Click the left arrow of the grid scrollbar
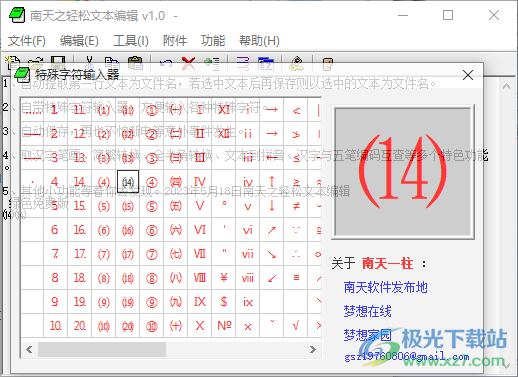The width and height of the screenshot is (518, 377). 29,349
